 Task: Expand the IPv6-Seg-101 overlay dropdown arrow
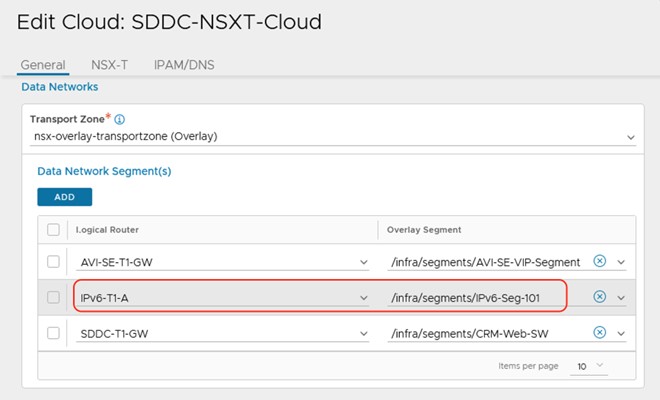621,297
